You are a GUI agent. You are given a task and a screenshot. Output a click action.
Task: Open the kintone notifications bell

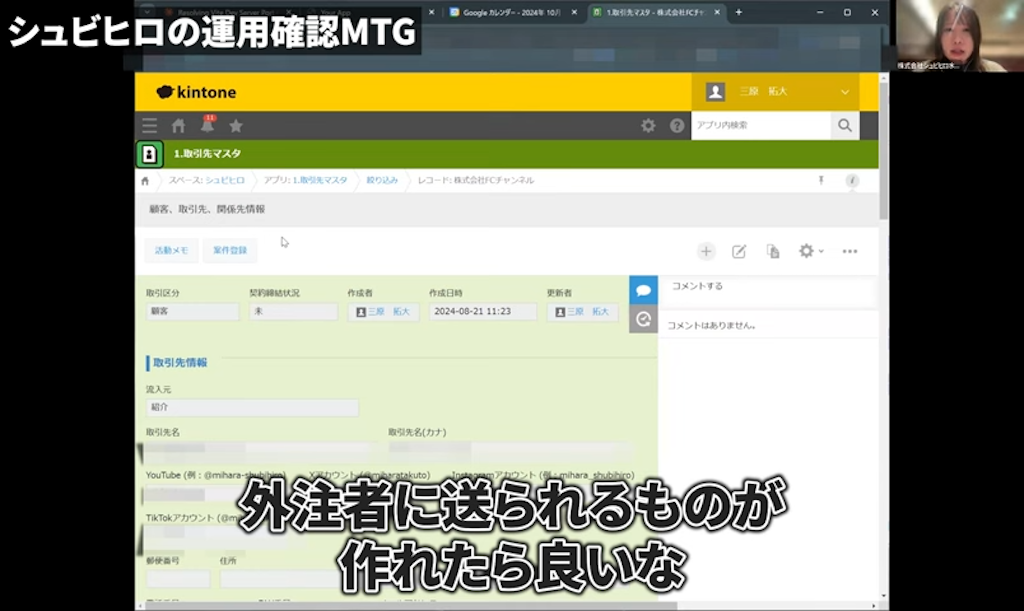(208, 126)
